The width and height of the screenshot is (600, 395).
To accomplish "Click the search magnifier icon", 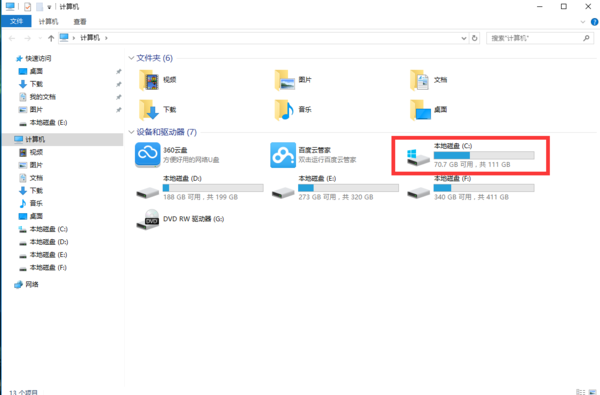I will click(x=586, y=38).
